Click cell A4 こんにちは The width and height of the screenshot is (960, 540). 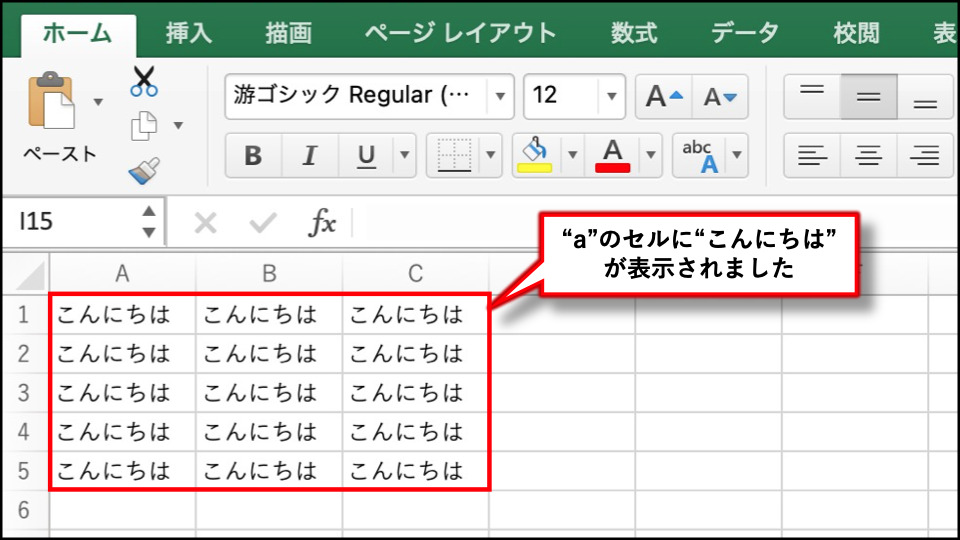click(x=122, y=432)
